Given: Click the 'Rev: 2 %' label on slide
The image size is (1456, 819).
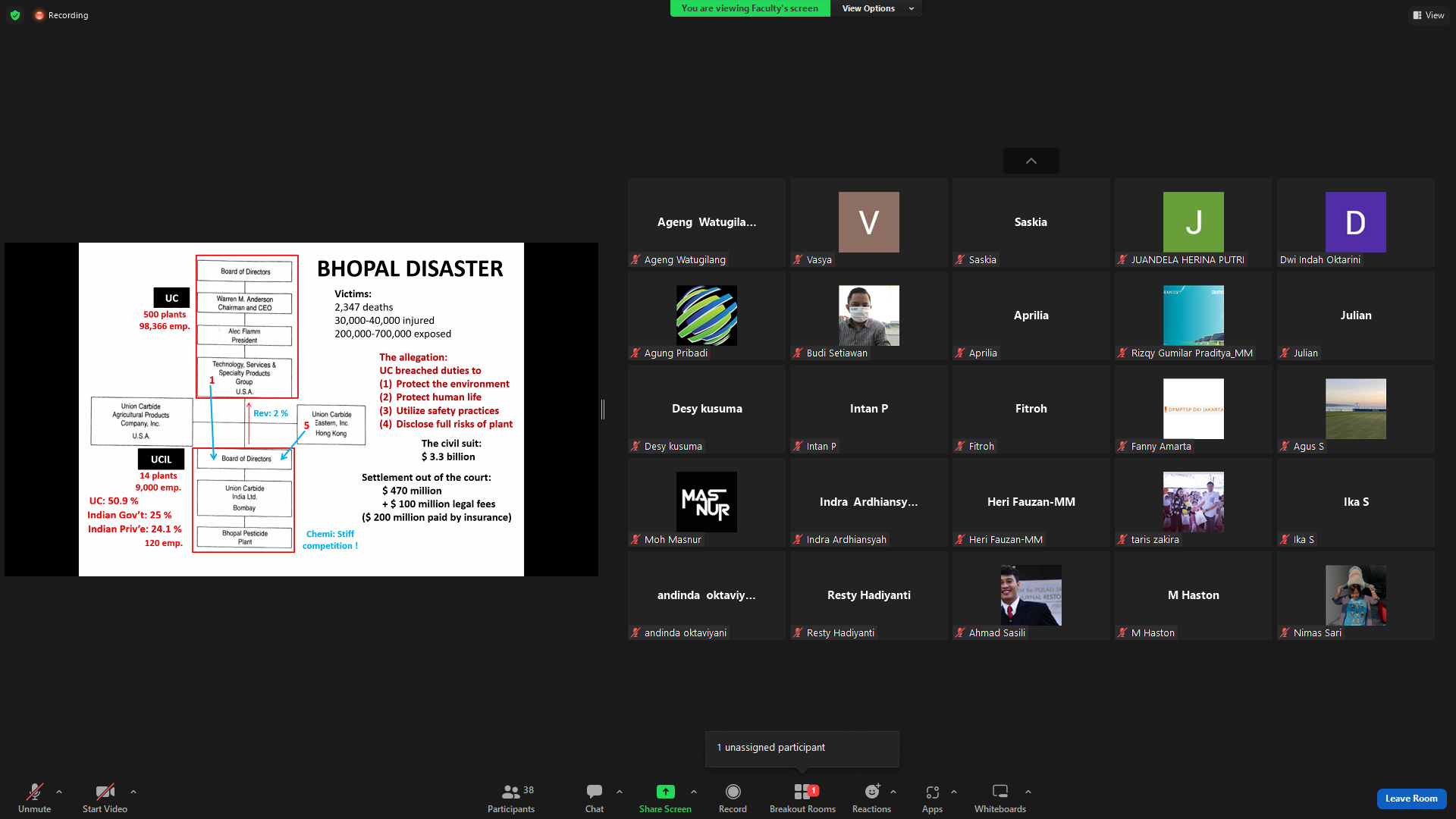Looking at the screenshot, I should coord(271,413).
